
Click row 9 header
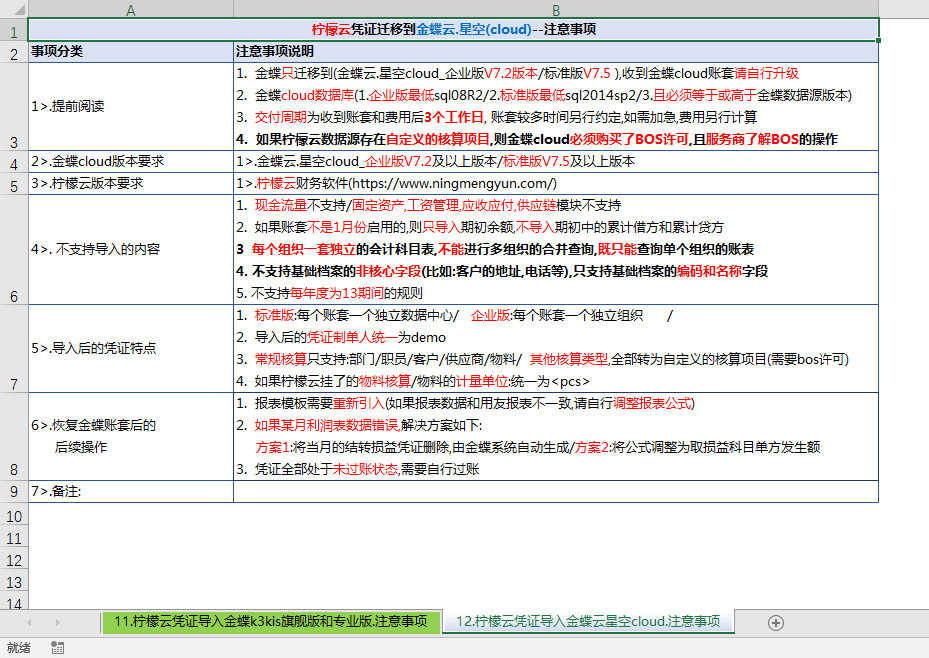(x=13, y=491)
